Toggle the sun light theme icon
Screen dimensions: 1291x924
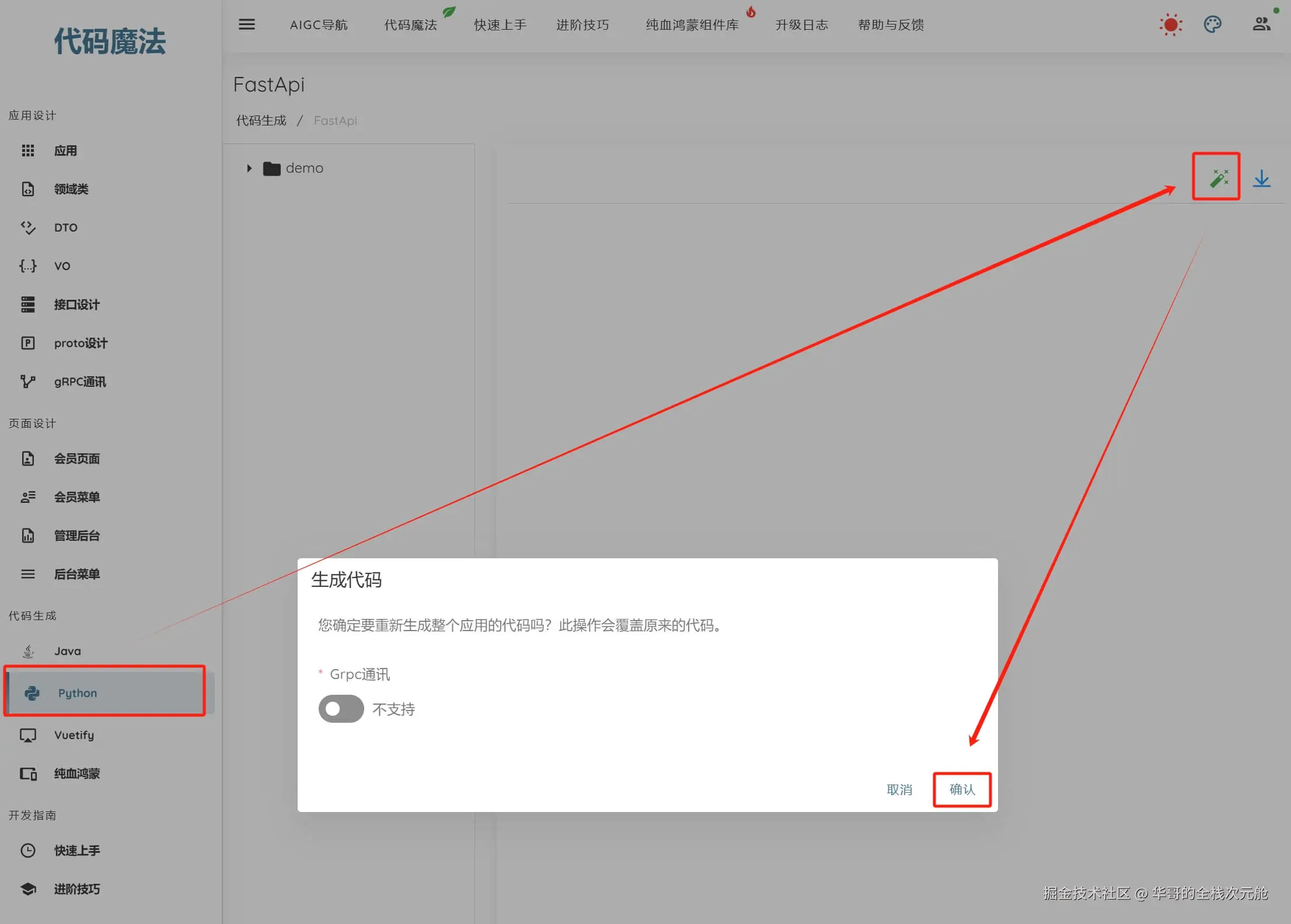coord(1170,25)
